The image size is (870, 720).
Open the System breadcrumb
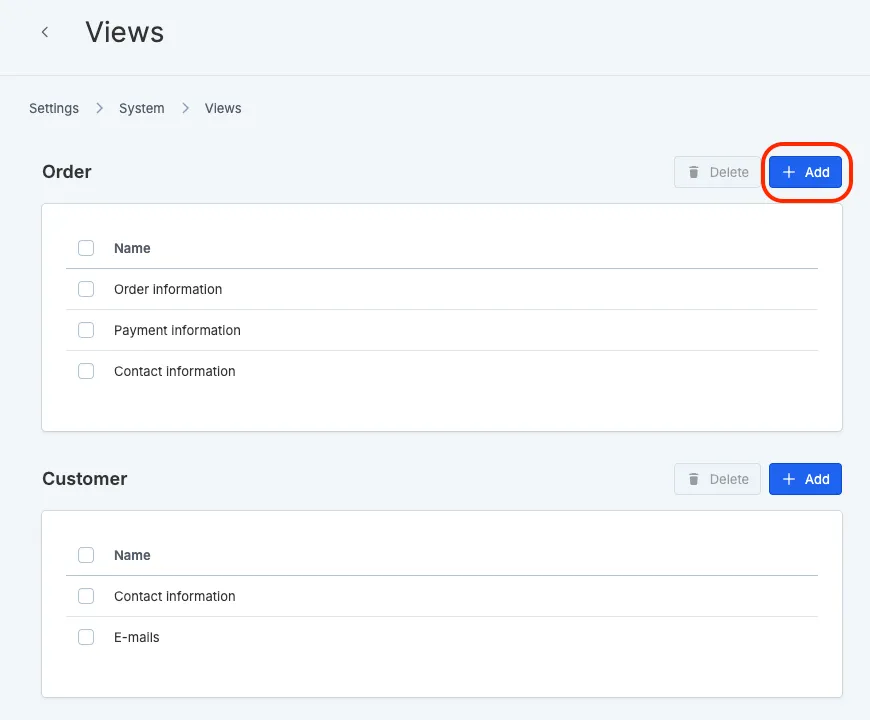click(x=141, y=108)
